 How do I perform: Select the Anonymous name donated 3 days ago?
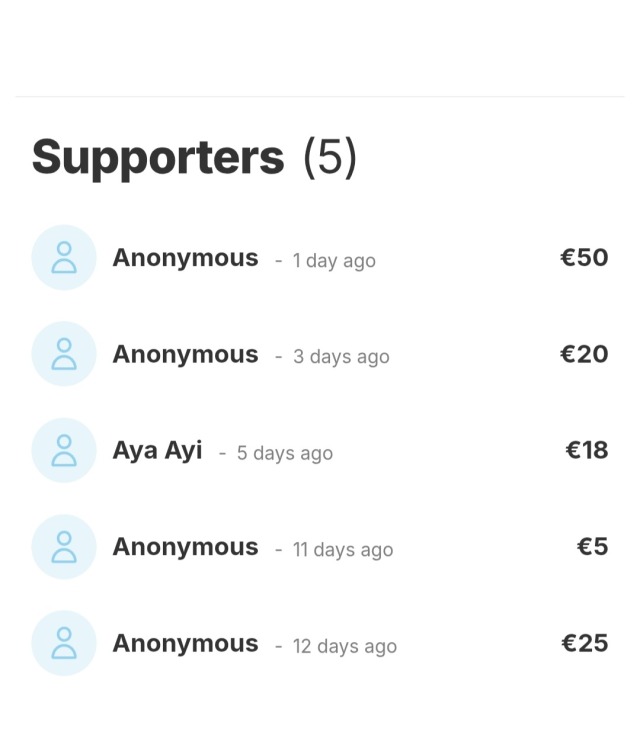186,354
